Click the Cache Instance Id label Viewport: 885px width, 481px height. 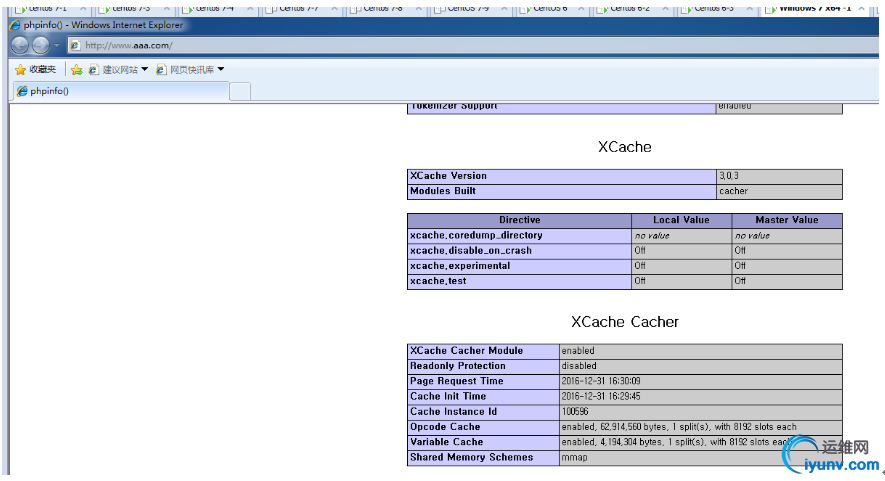point(483,412)
